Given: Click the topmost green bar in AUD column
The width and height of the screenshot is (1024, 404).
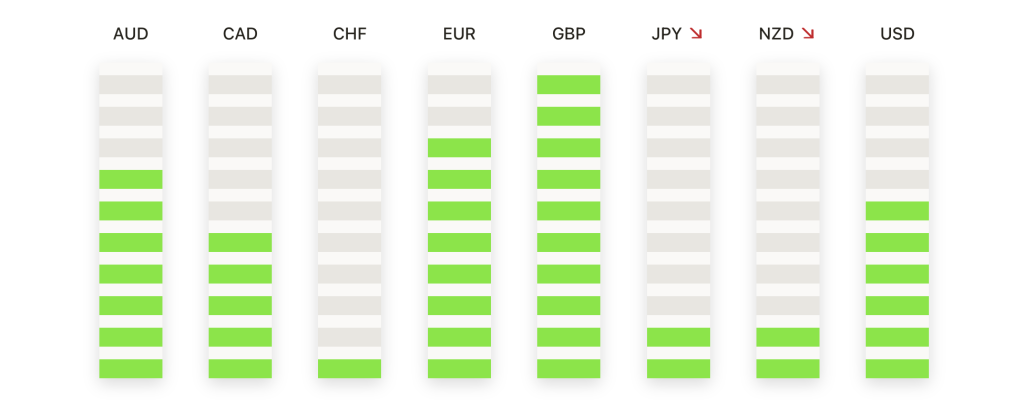Looking at the screenshot, I should click(131, 179).
